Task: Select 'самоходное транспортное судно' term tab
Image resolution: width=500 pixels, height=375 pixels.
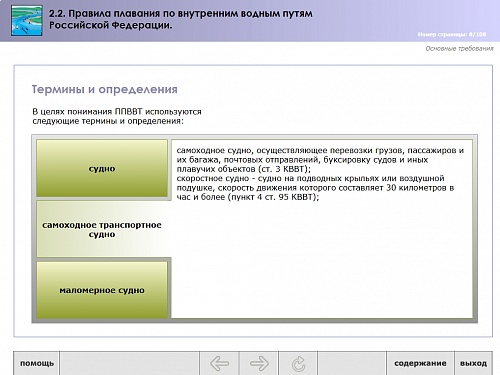Action: tap(102, 229)
